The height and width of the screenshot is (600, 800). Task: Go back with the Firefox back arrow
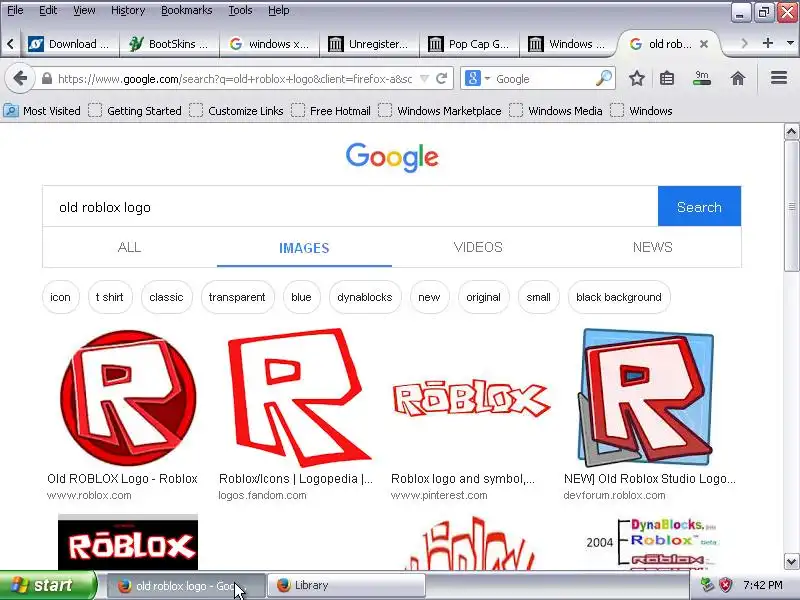(20, 79)
